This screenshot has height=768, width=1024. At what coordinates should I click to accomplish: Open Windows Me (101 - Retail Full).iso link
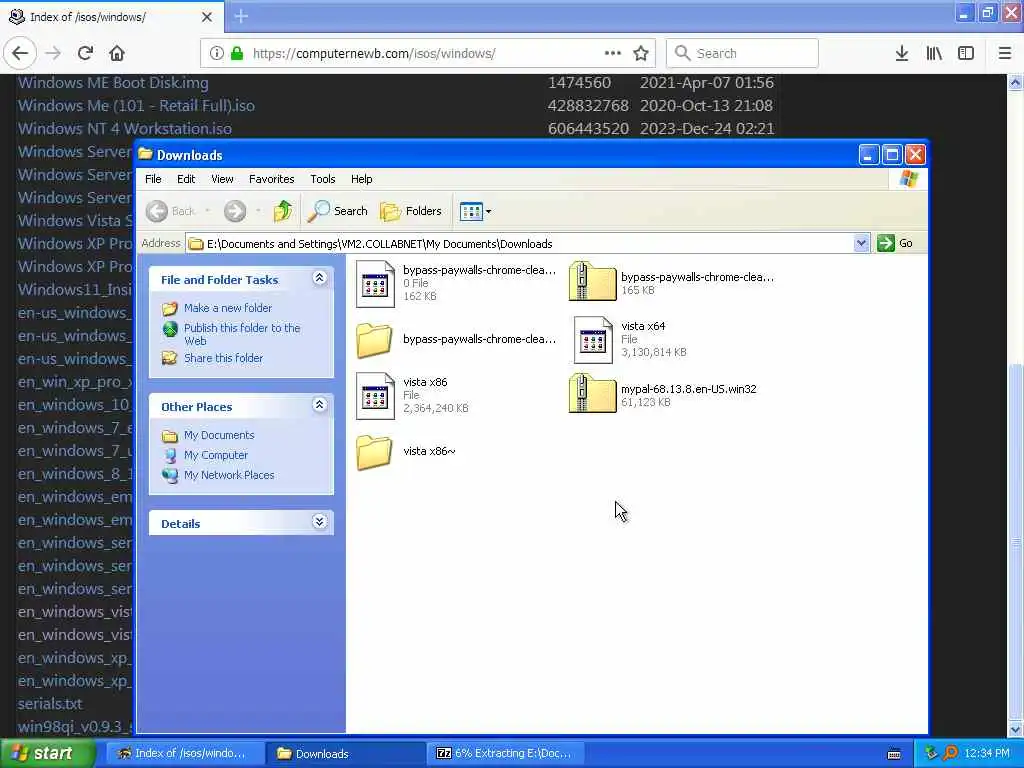(x=136, y=106)
